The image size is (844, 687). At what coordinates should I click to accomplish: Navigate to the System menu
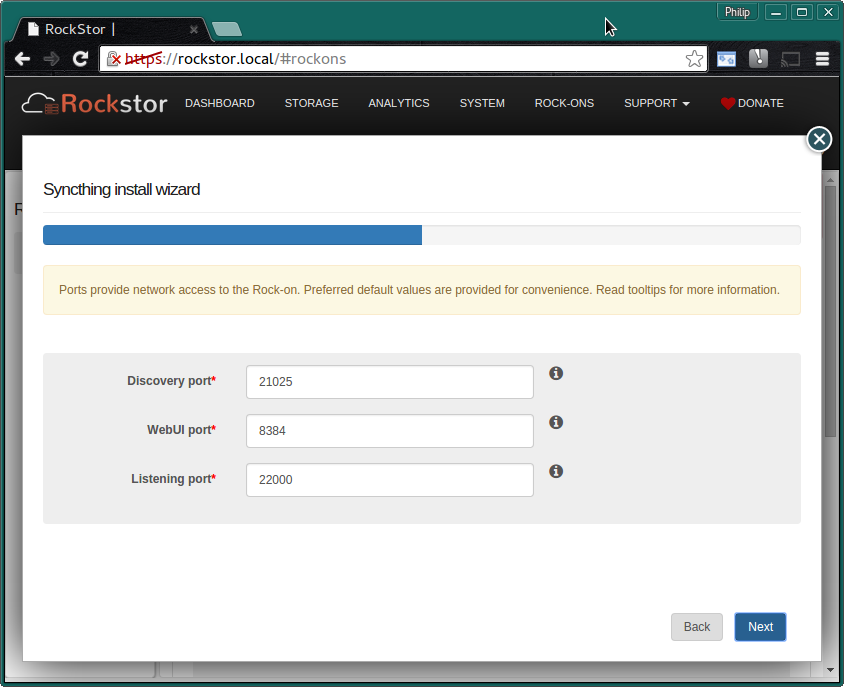tap(482, 103)
